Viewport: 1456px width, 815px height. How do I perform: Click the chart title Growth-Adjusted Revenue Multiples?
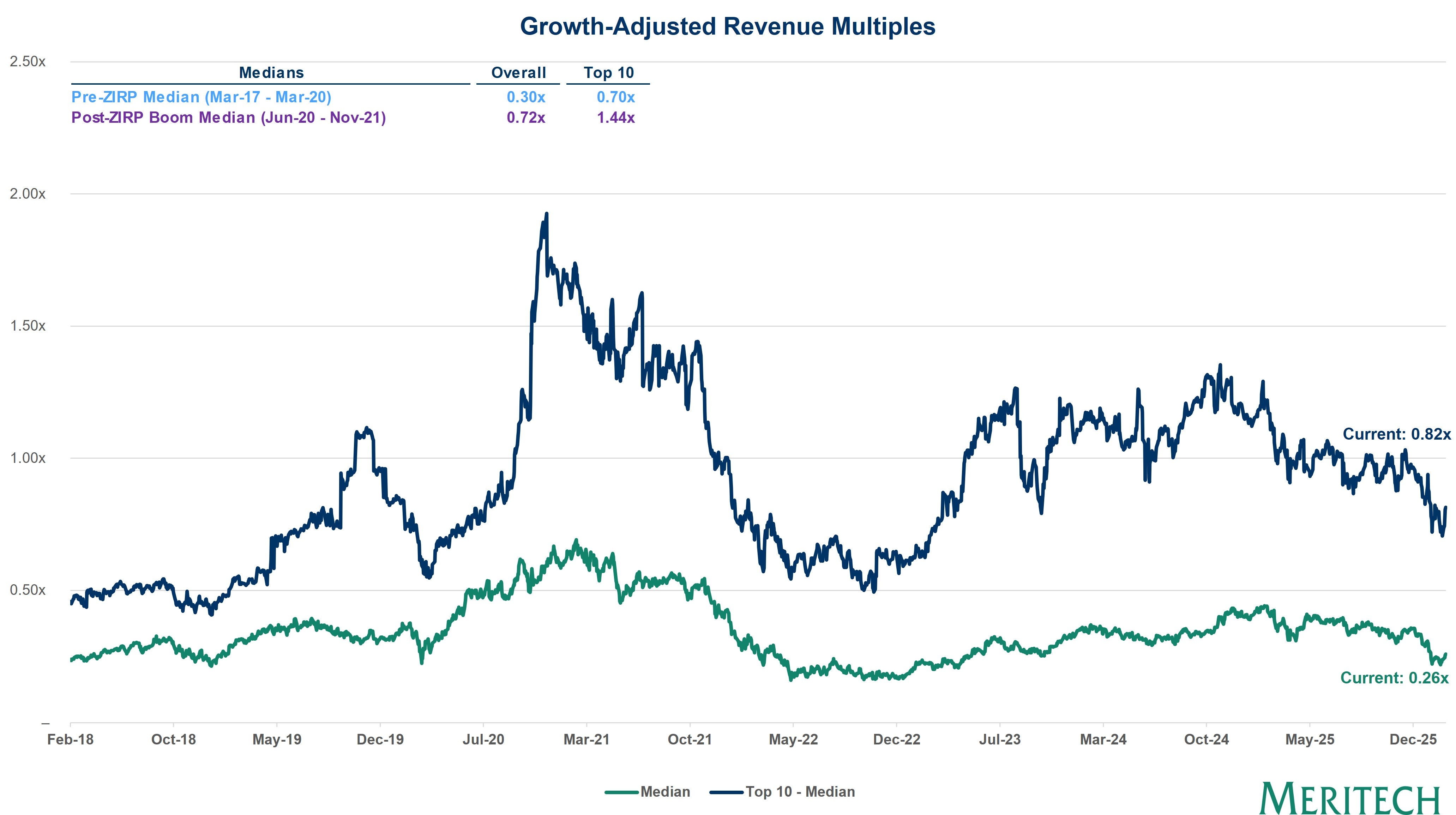click(x=727, y=26)
